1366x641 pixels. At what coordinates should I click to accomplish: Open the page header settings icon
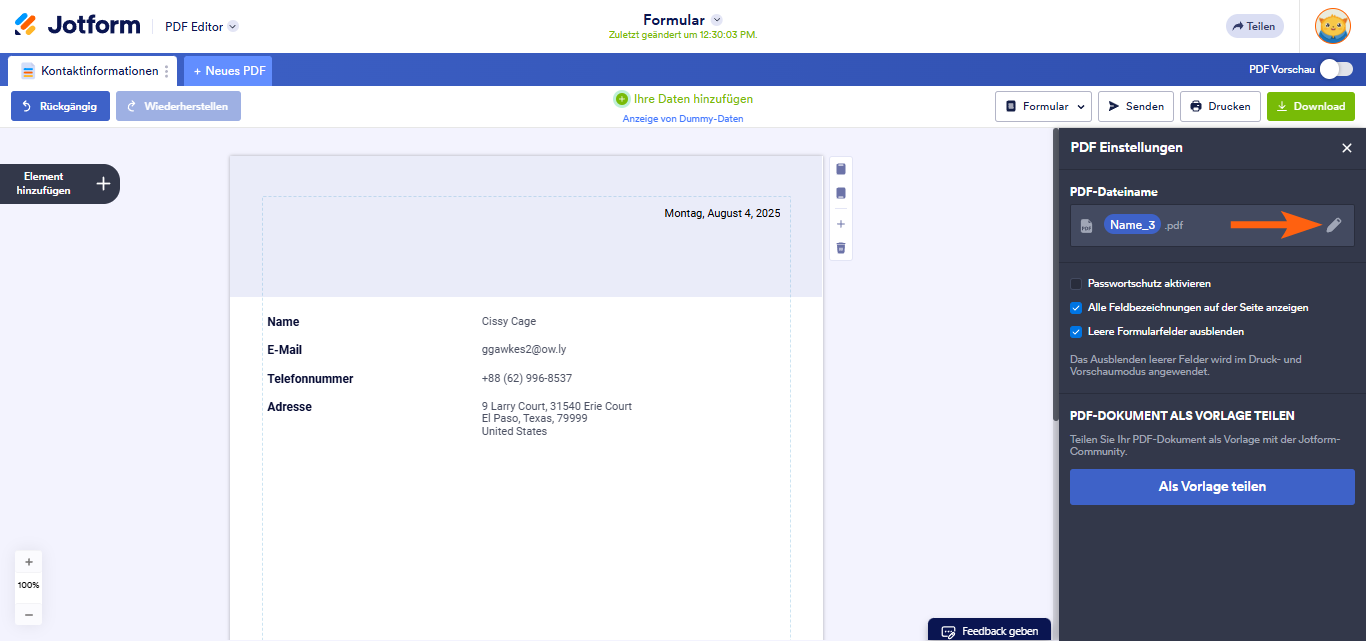[841, 168]
